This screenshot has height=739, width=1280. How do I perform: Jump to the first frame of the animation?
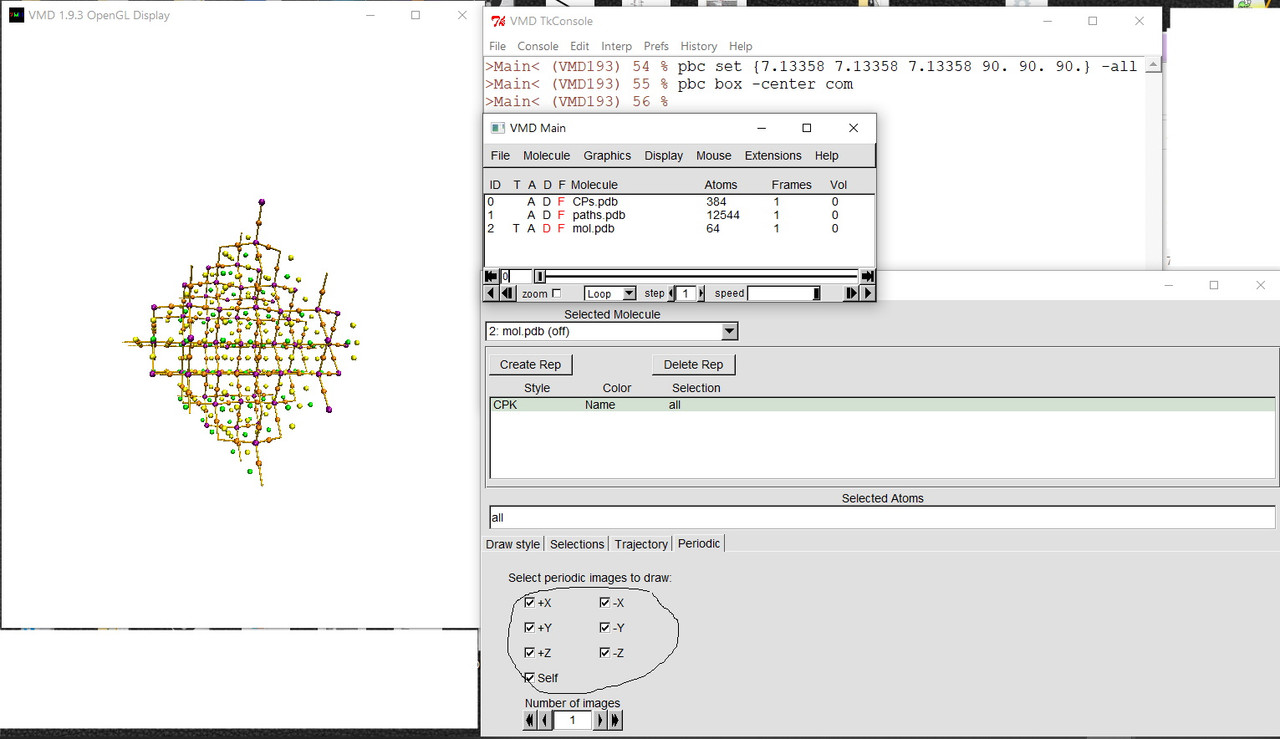coord(491,276)
